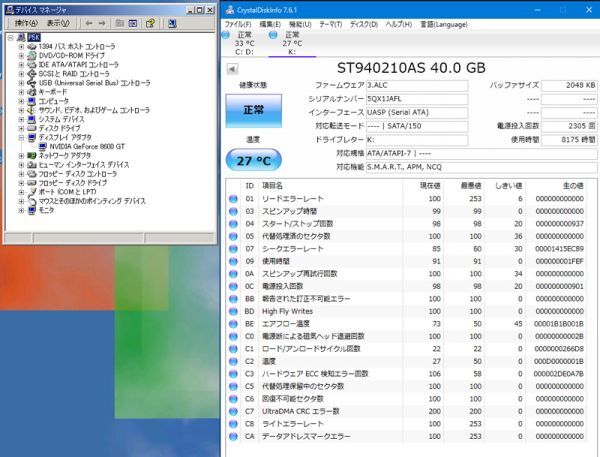This screenshot has width=600, height=457.
Task: Open the 表示(V) menu in Device Manager
Action: pos(58,23)
